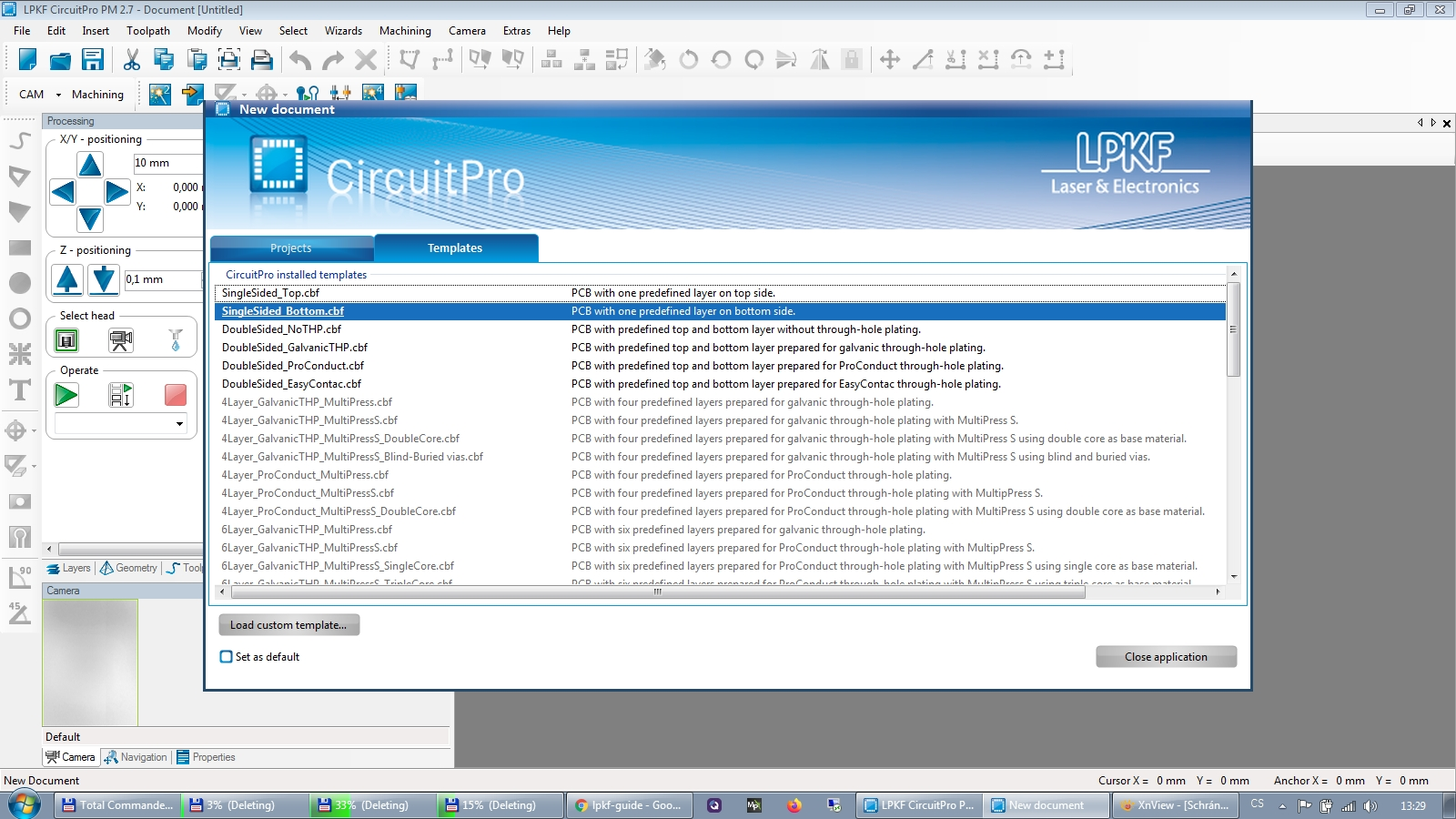Click the flip horizontal (mirror) toolbar icon

point(819,60)
